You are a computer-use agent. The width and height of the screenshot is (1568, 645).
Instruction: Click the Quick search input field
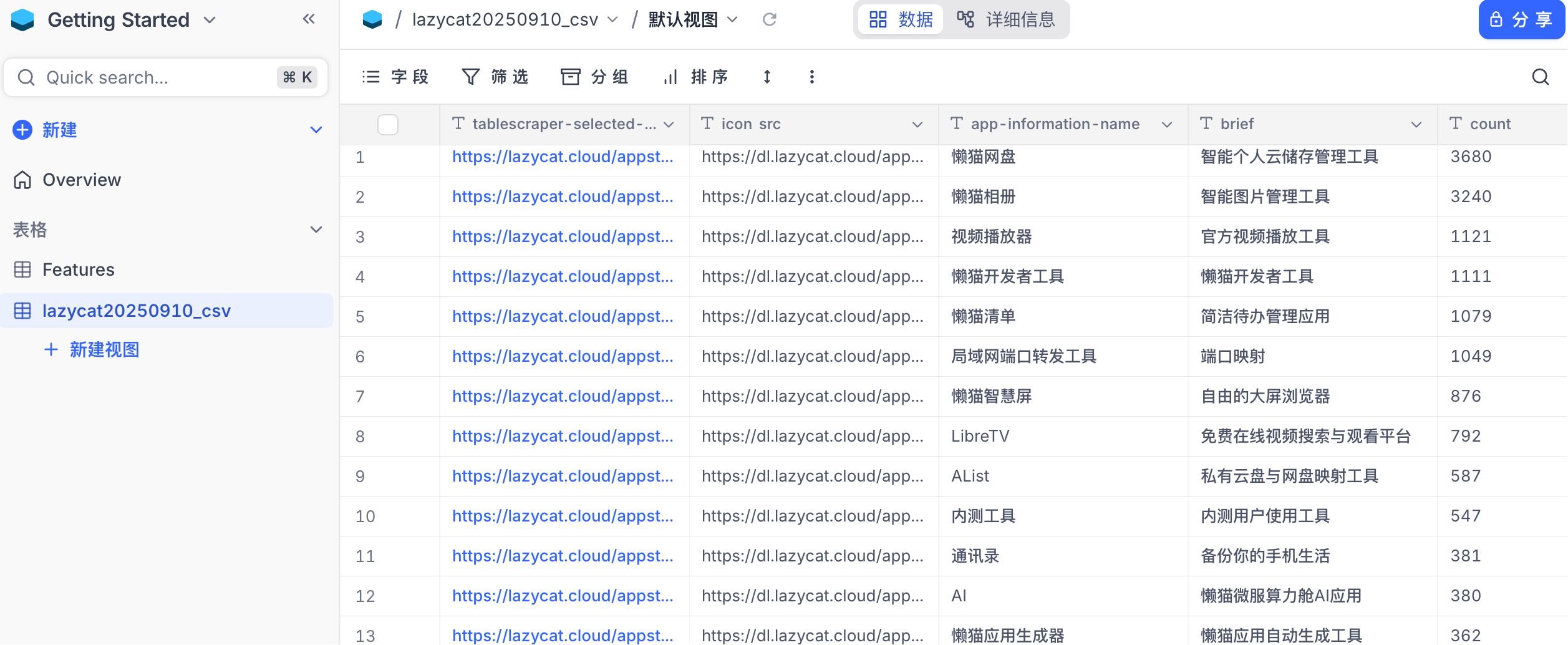click(166, 77)
